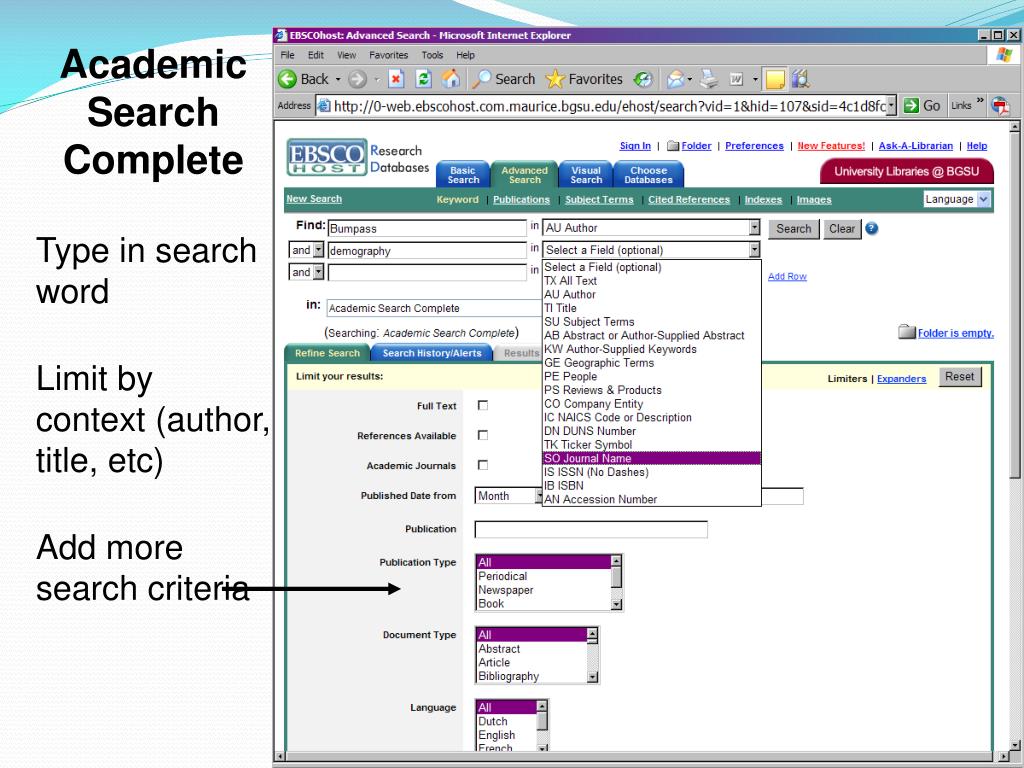Click the Edit with Word icon
The height and width of the screenshot is (768, 1024).
click(737, 80)
